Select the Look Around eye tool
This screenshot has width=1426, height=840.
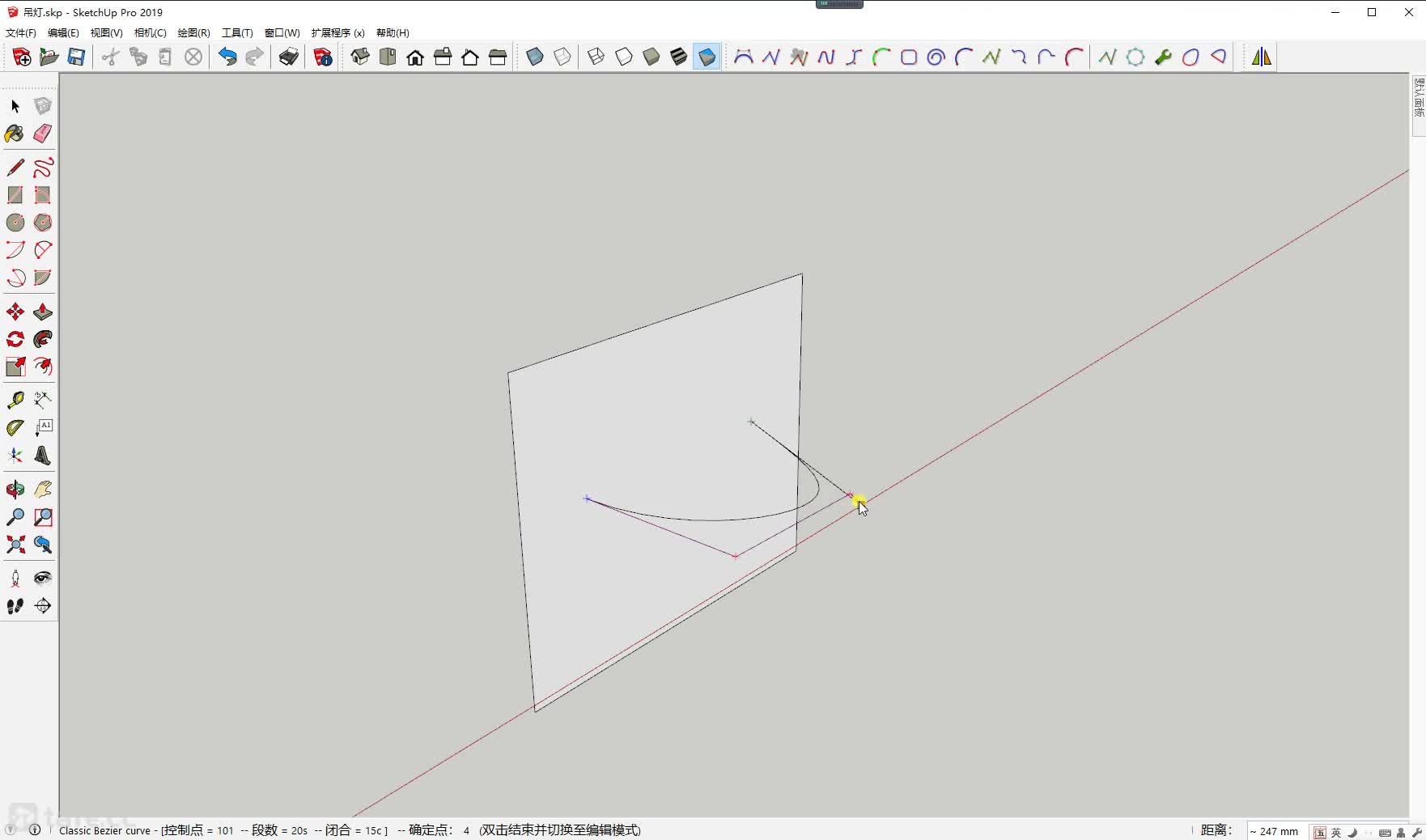43,579
